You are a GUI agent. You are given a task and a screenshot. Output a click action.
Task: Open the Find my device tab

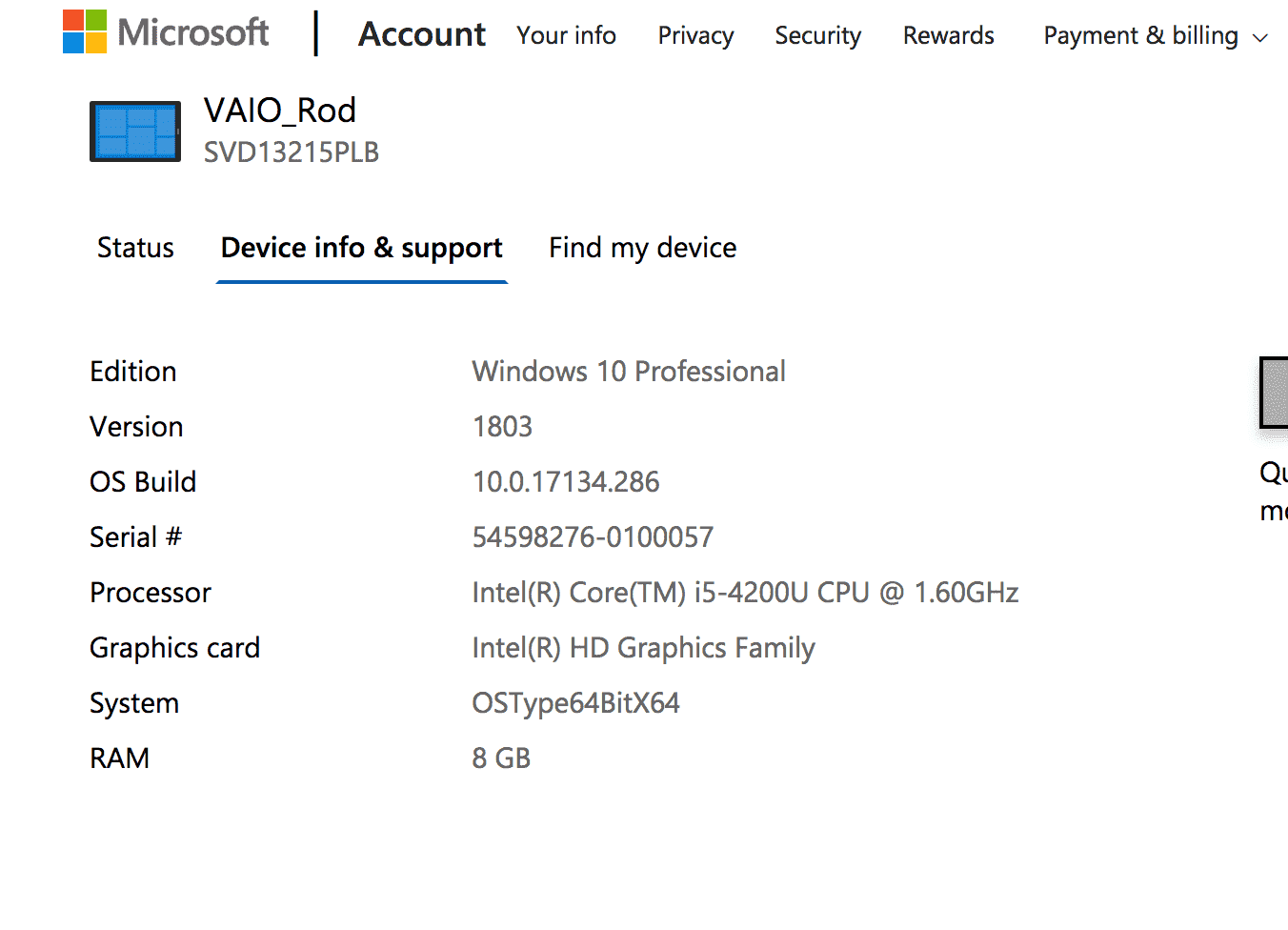pos(642,249)
